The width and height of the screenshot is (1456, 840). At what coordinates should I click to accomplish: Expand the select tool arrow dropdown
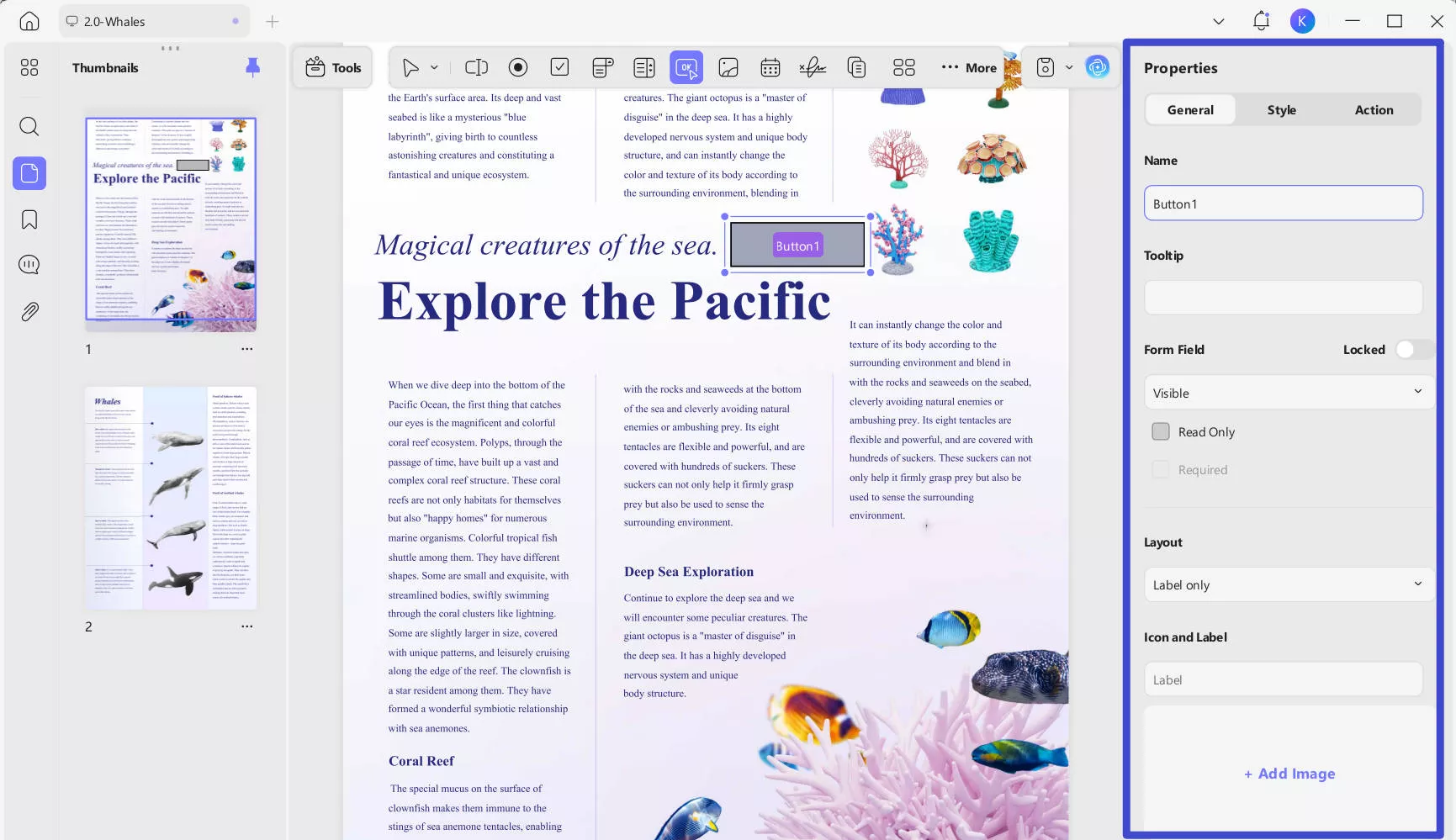pyautogui.click(x=434, y=67)
